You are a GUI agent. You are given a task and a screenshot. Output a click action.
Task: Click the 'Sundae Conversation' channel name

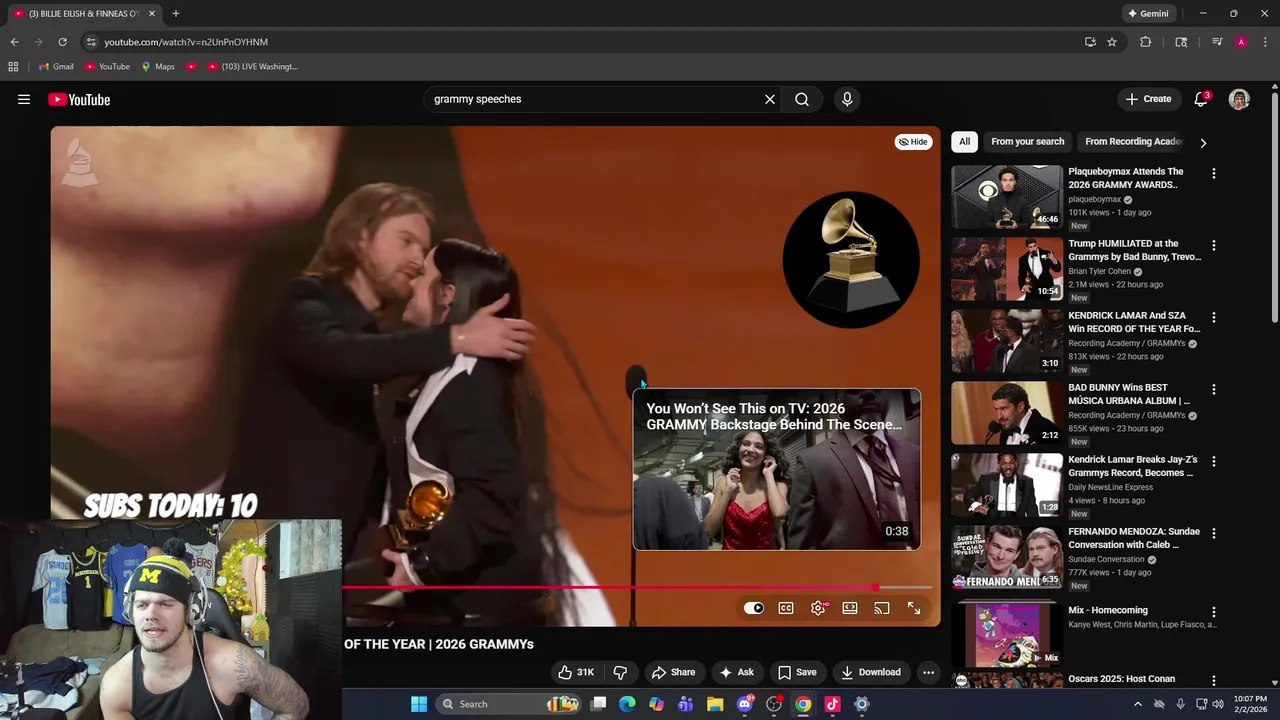tap(1106, 560)
